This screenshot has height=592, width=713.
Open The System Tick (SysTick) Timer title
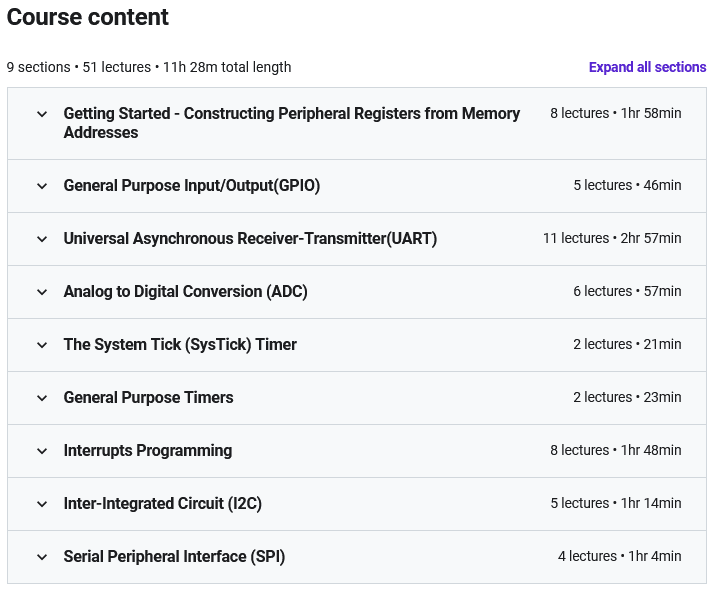click(x=180, y=345)
